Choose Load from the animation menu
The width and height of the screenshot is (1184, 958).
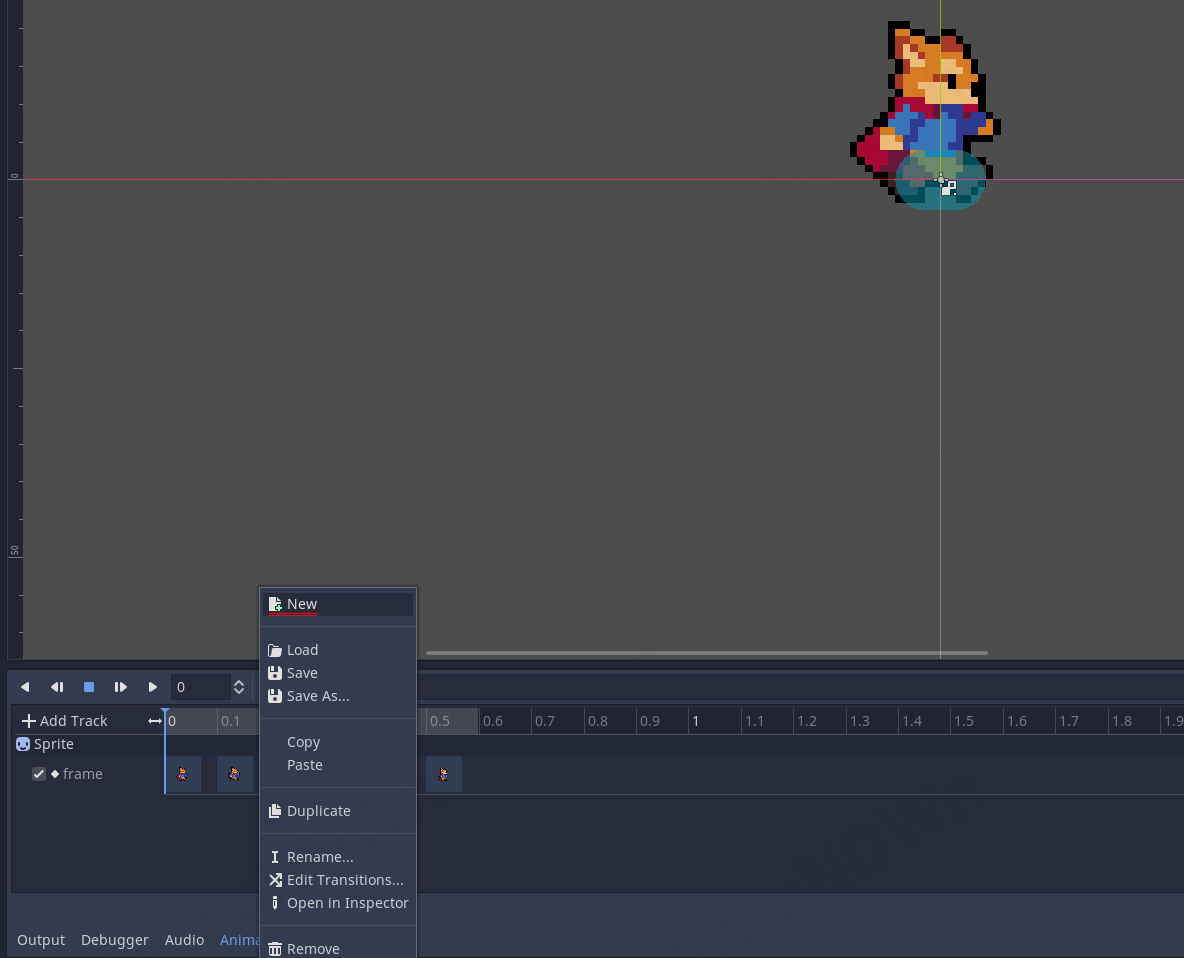click(x=338, y=650)
